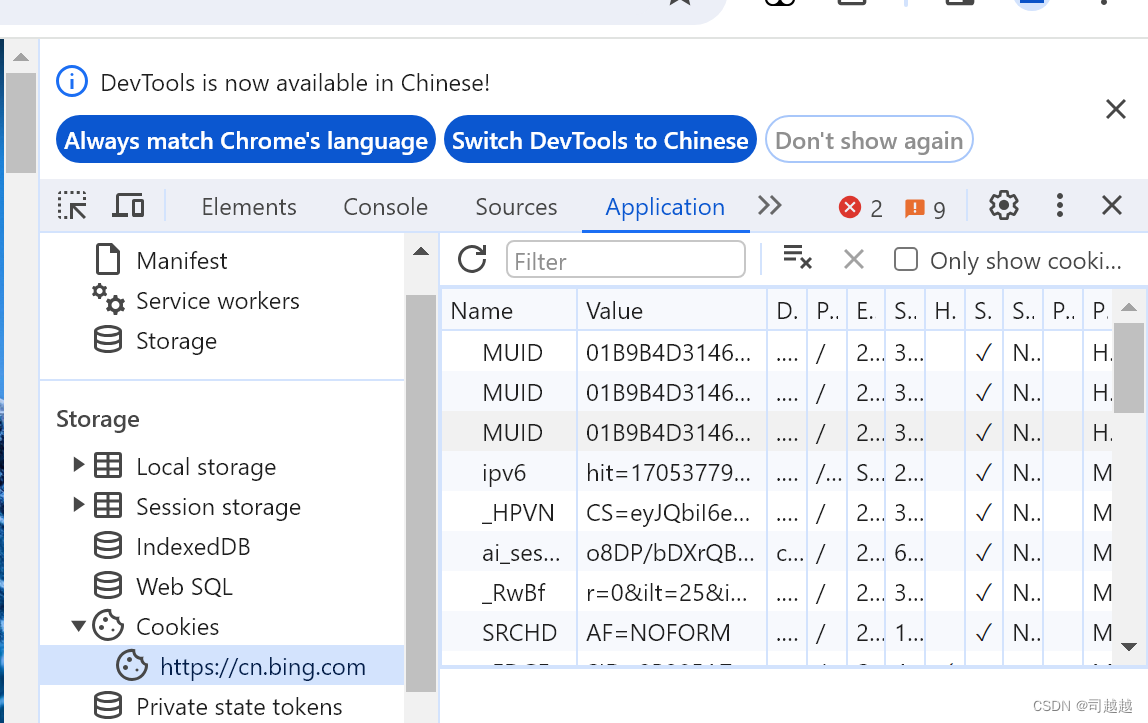The image size is (1148, 723).
Task: Toggle the filter-cookies-with-issues icon
Action: [x=797, y=258]
